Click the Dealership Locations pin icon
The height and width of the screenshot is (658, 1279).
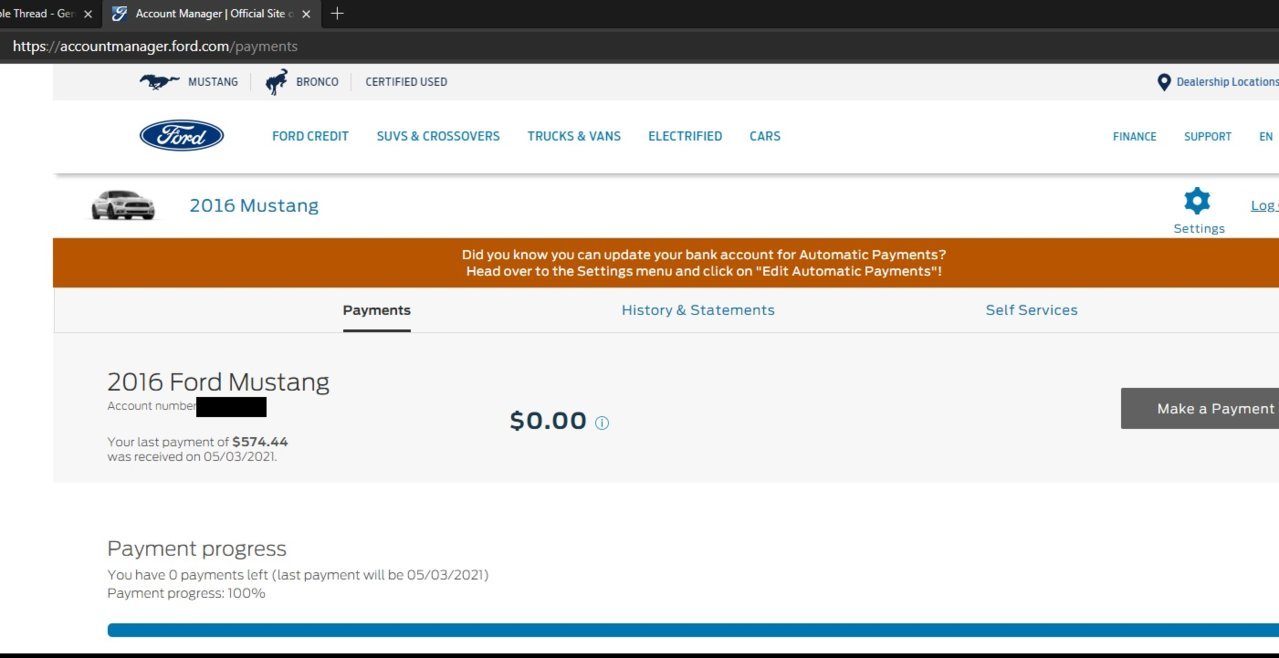pos(1164,82)
